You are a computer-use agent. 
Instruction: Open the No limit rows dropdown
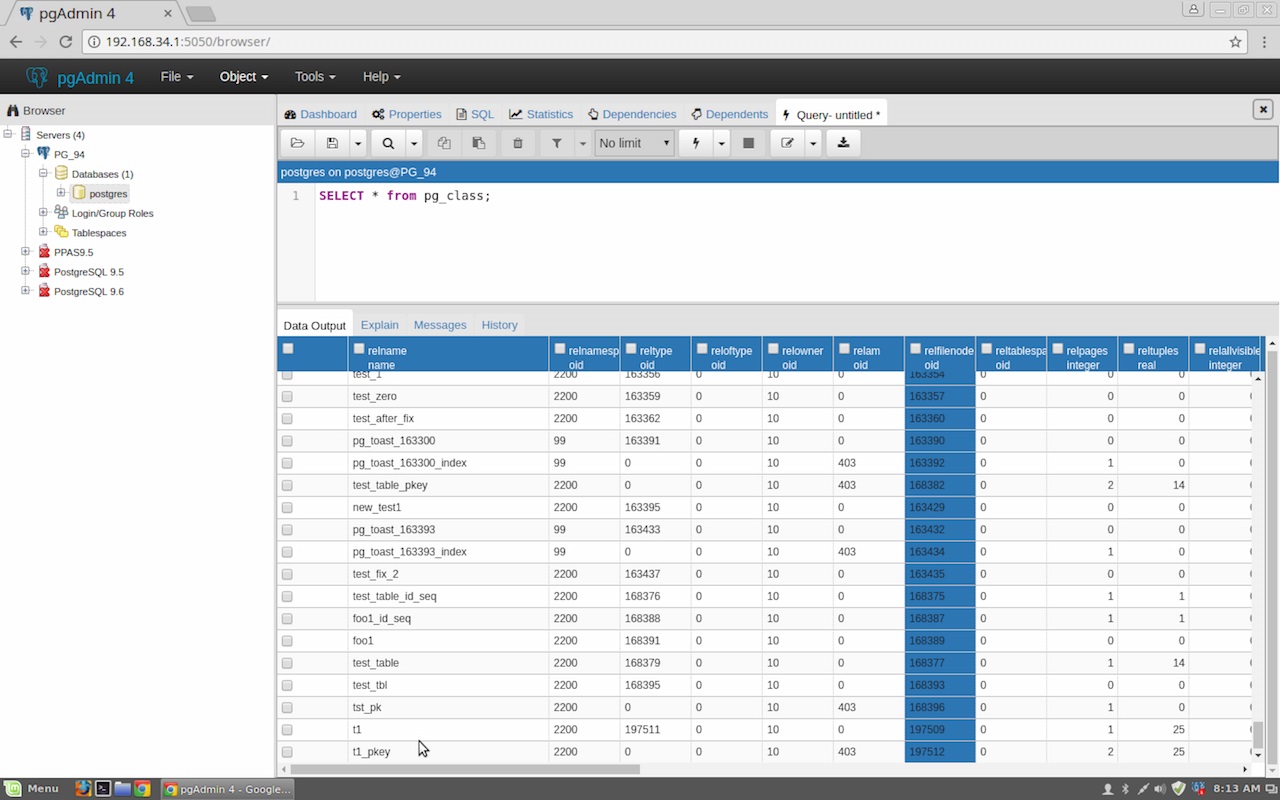tap(634, 143)
